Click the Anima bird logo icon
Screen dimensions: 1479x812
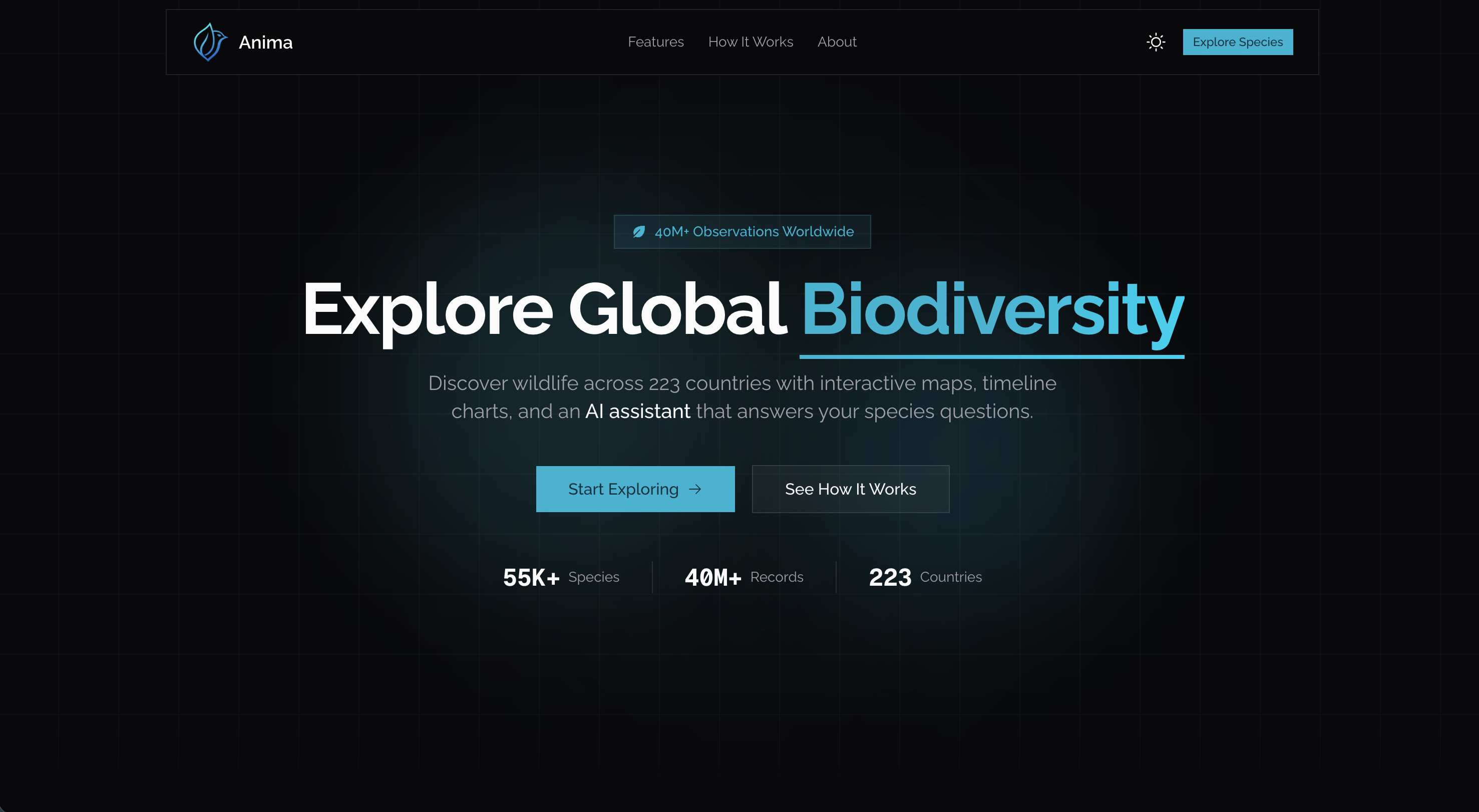coord(210,42)
